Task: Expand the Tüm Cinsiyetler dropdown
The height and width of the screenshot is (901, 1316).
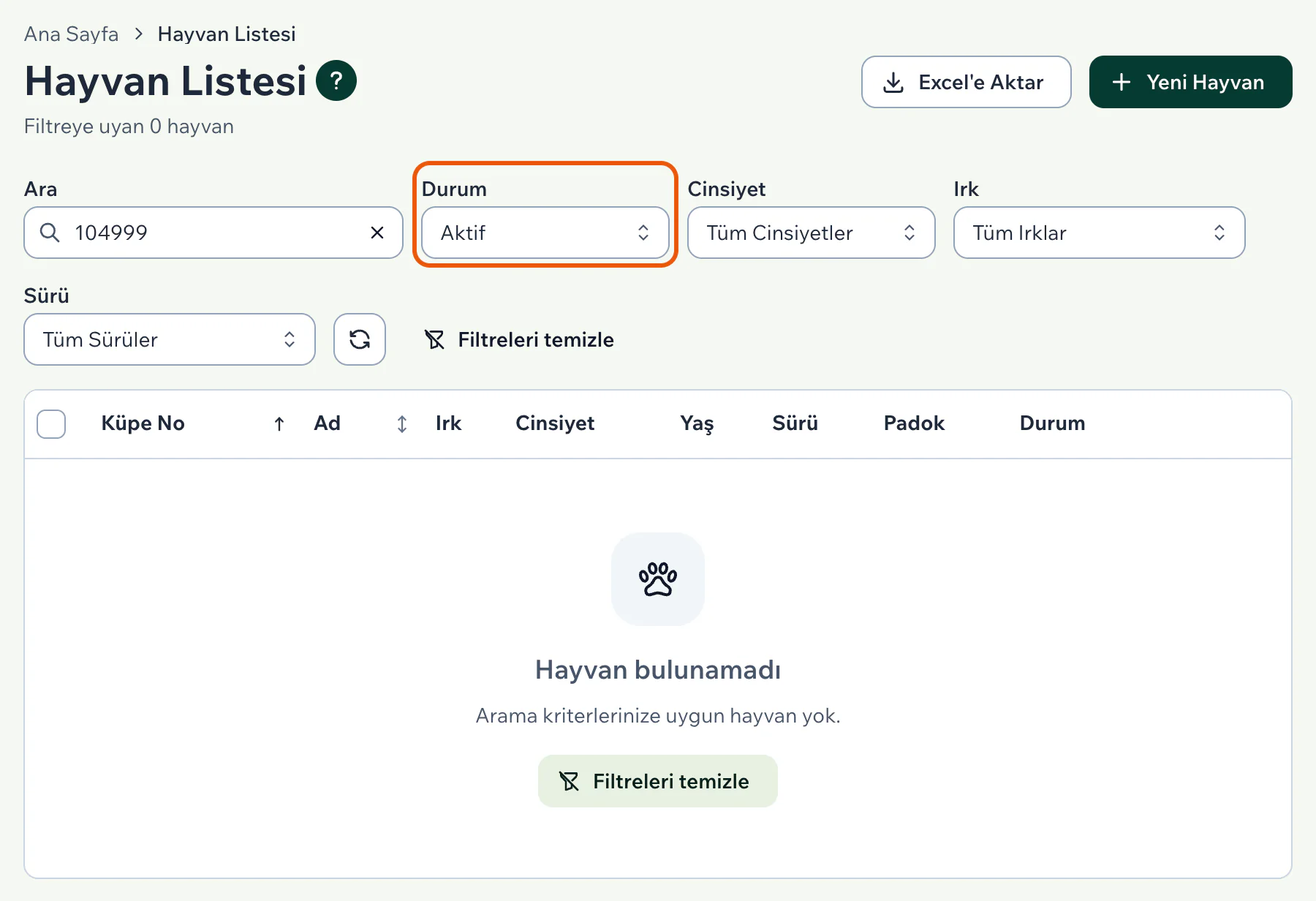Action: point(812,233)
